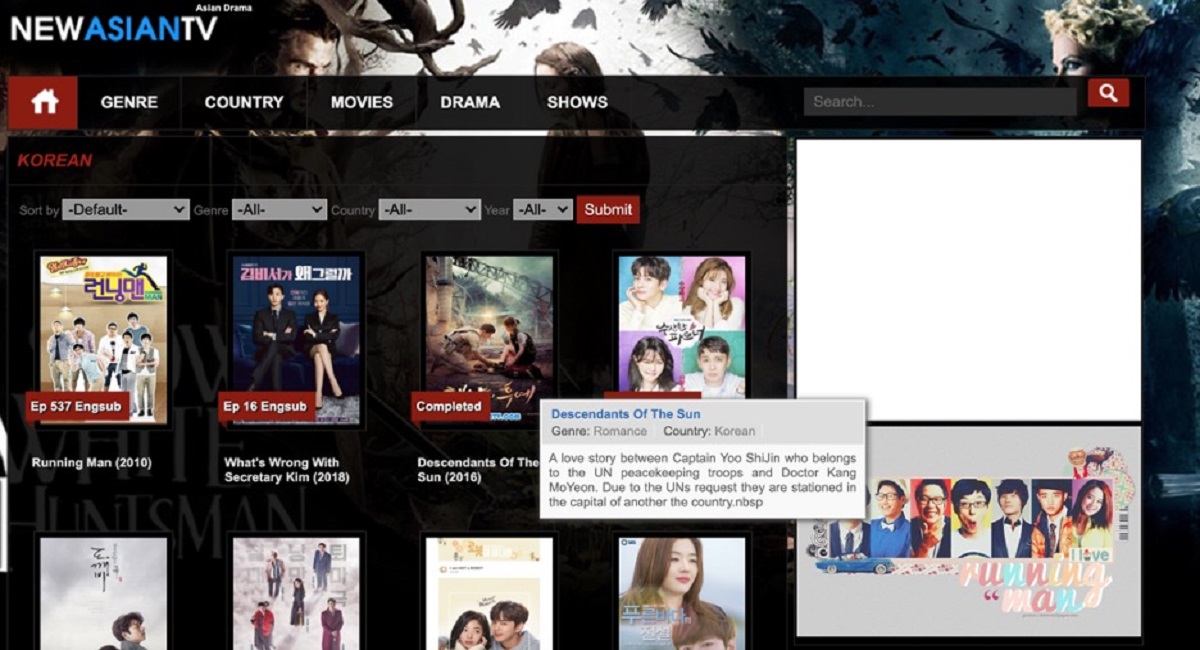Image resolution: width=1200 pixels, height=650 pixels.
Task: Expand the Sort by dropdown
Action: (x=126, y=210)
